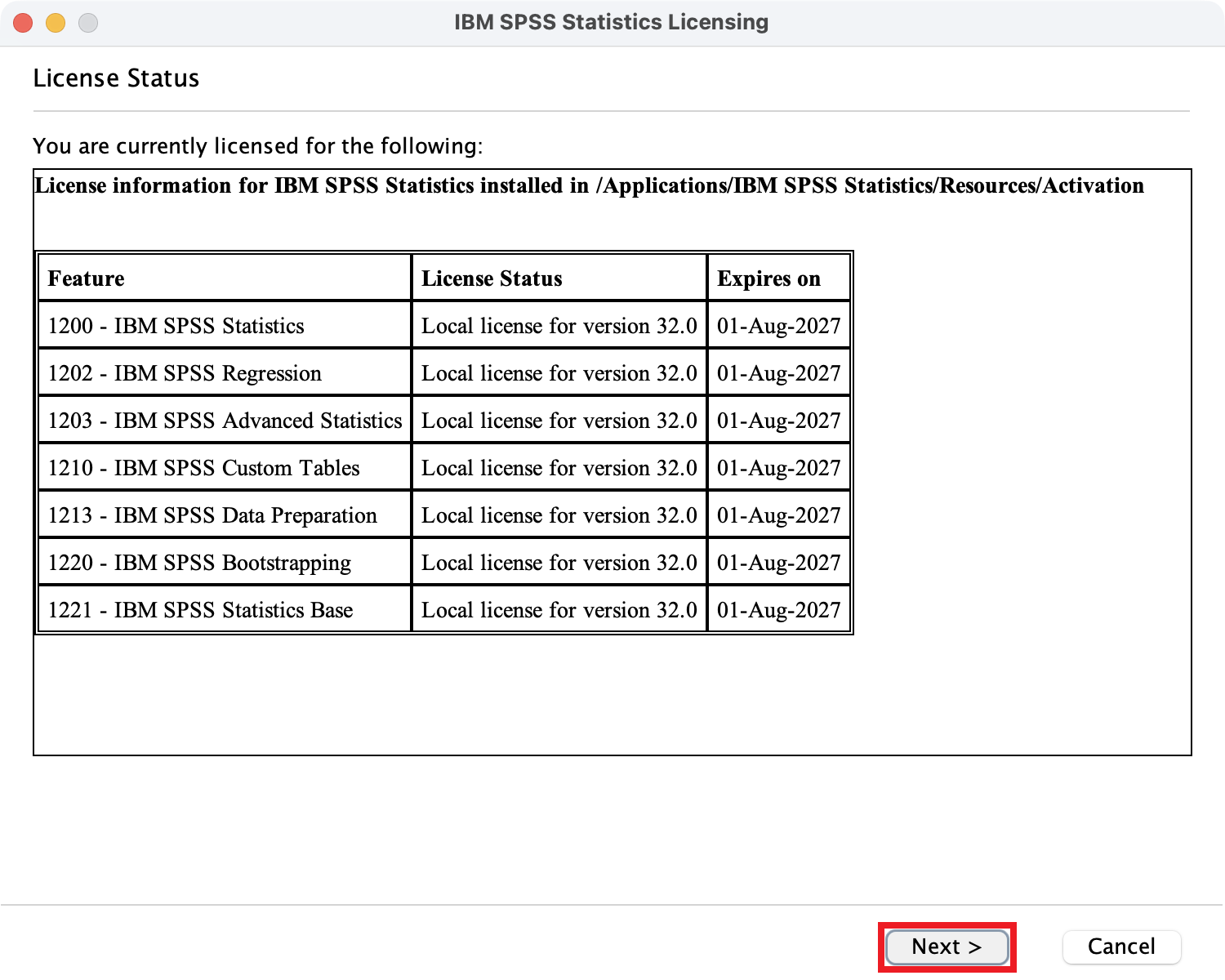Click expiry date of Bootstrapping row
Screen dimensions: 1225x980
click(779, 562)
